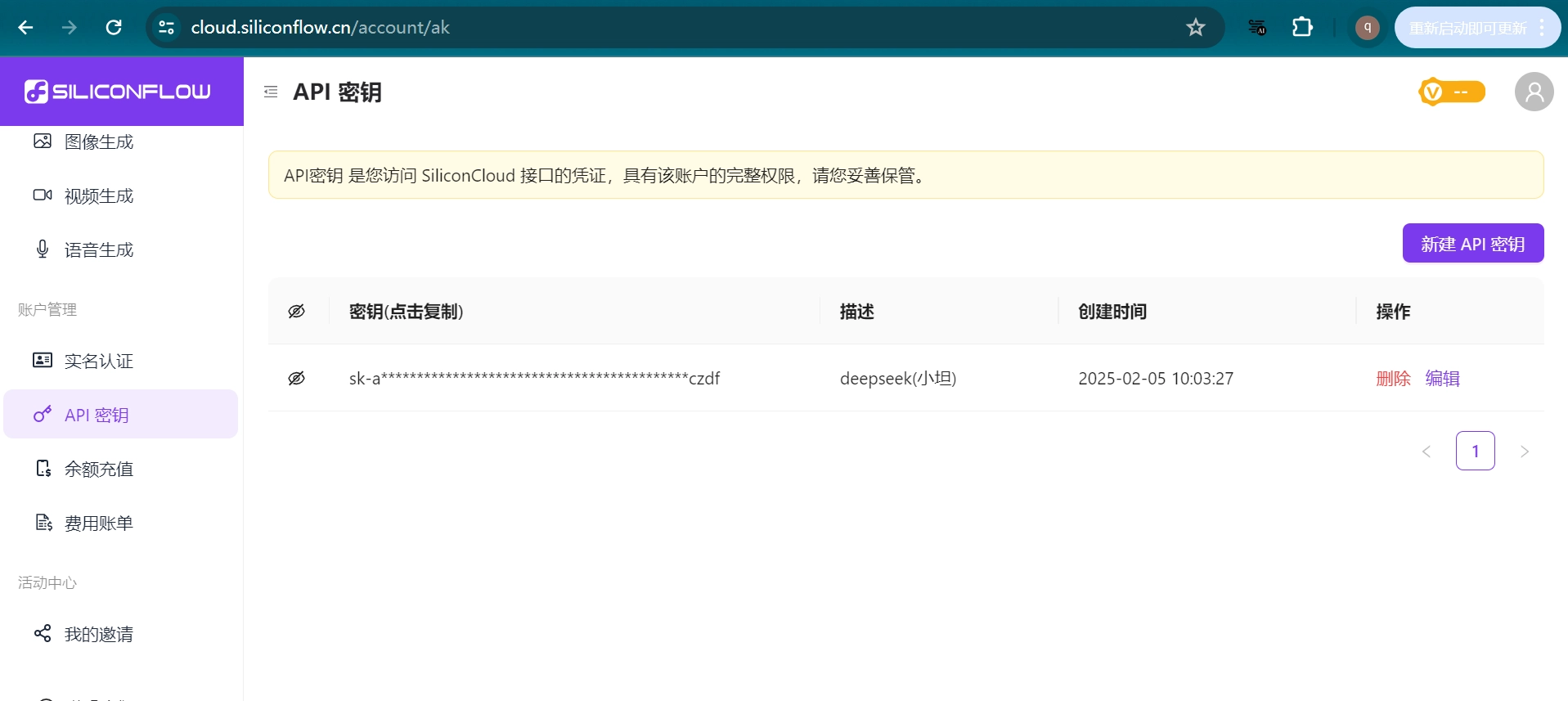
Task: Go forward to the next page
Action: pyautogui.click(x=70, y=28)
